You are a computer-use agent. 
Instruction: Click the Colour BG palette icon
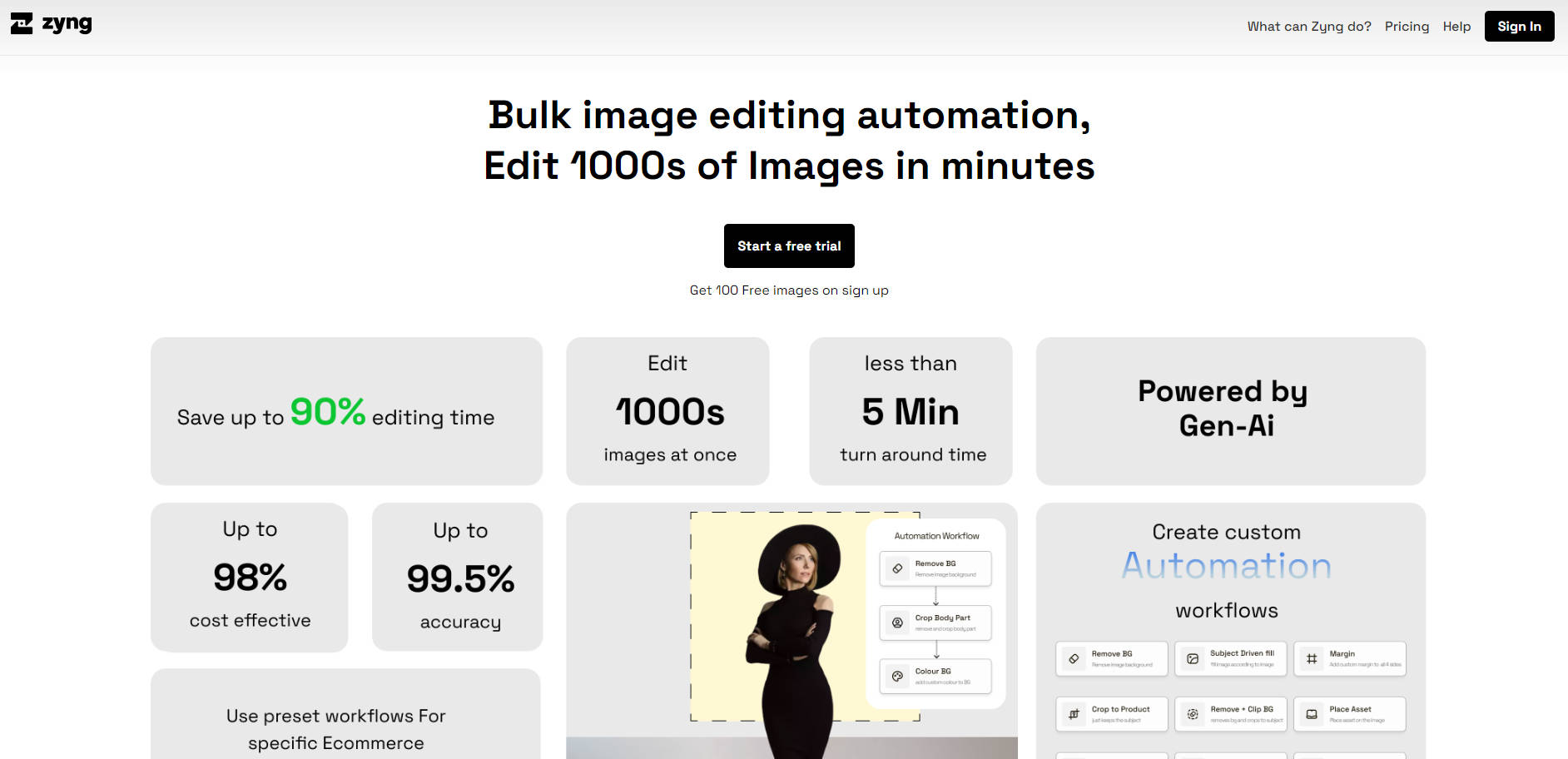tap(896, 676)
